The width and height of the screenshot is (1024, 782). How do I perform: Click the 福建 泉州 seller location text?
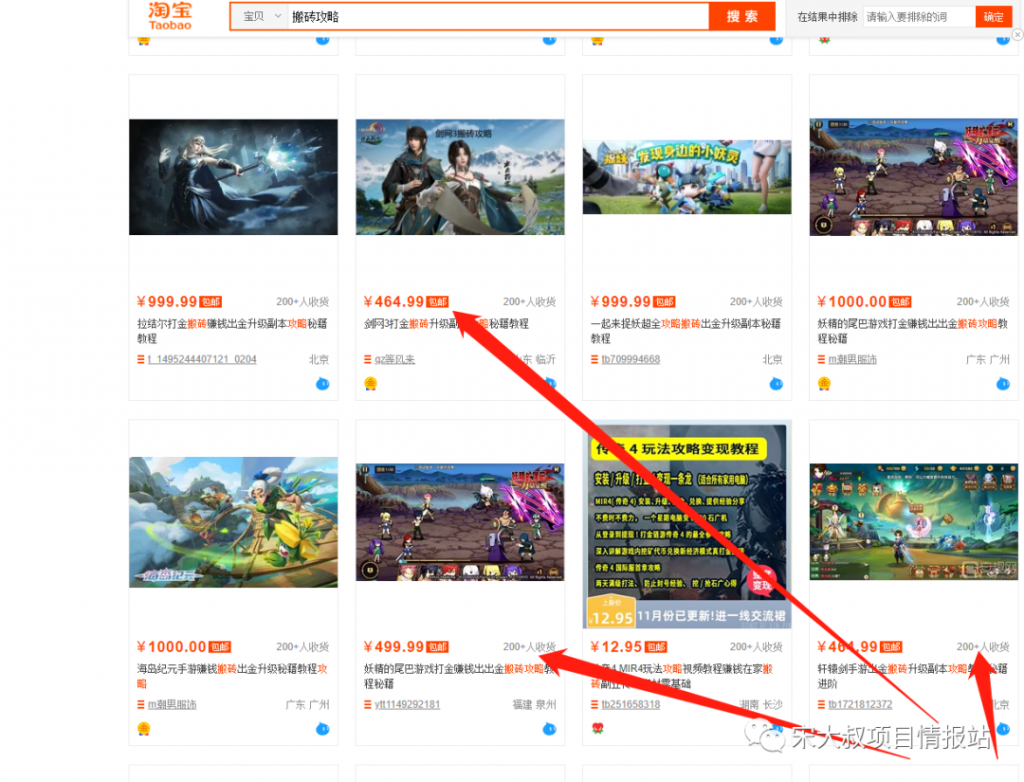534,704
